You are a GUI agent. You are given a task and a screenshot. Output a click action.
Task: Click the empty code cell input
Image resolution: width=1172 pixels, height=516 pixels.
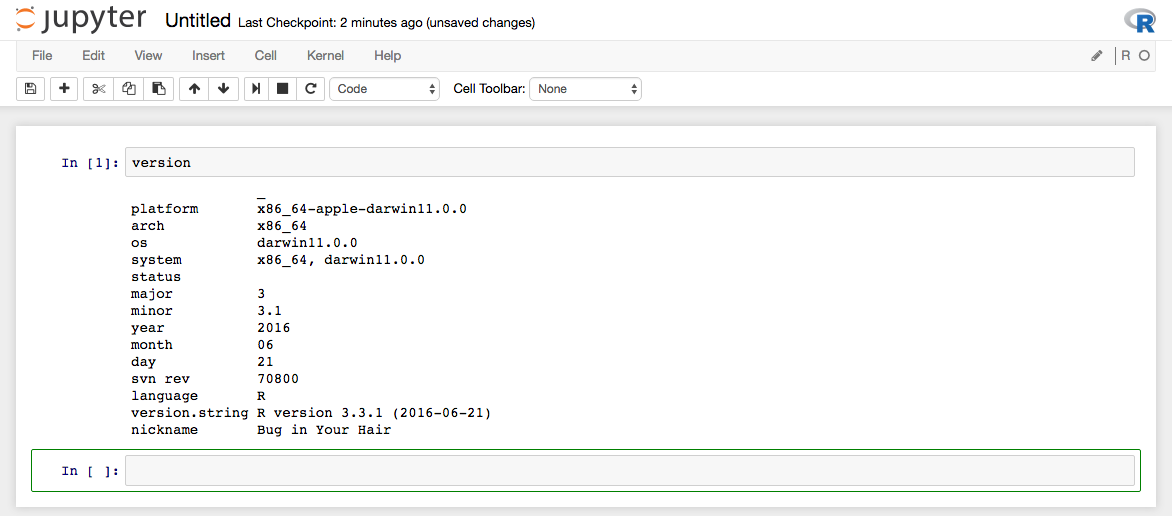click(x=629, y=471)
